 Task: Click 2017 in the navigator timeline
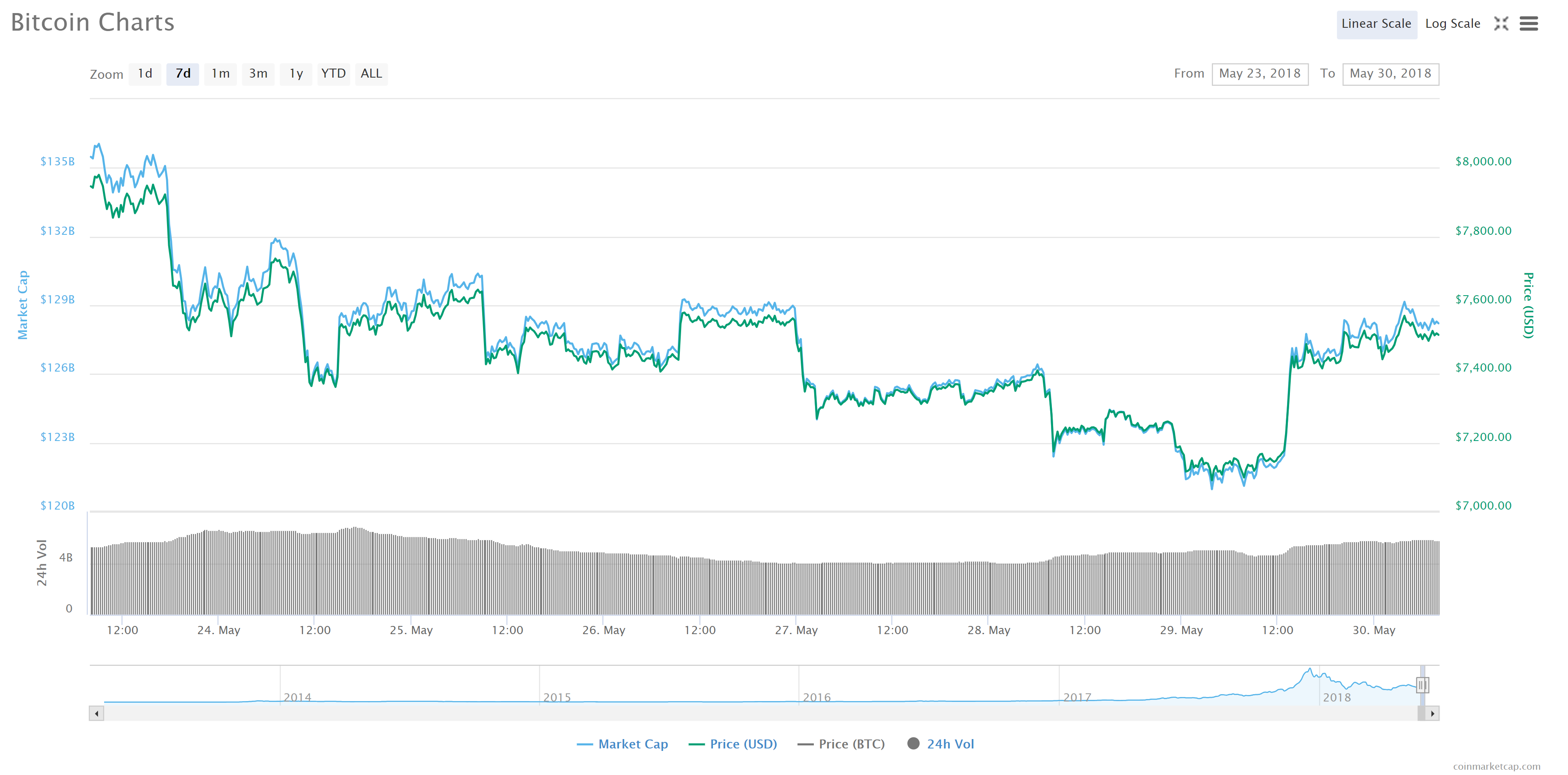point(1077,698)
